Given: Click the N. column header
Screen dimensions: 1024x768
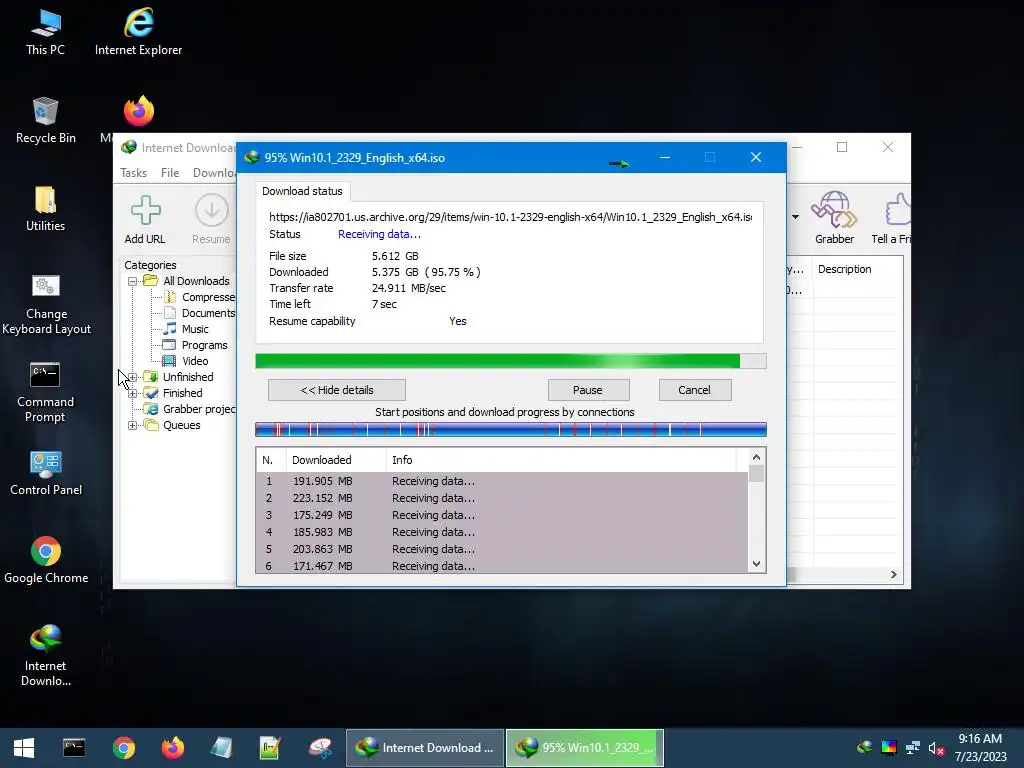Looking at the screenshot, I should point(271,460).
